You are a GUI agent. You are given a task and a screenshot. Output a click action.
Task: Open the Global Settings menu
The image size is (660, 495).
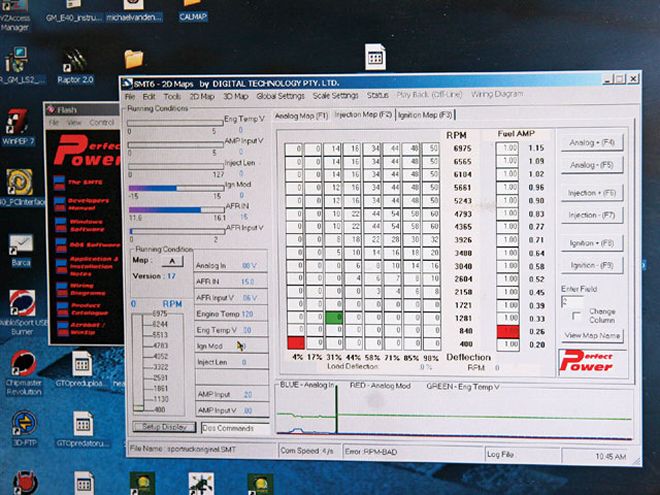point(280,96)
